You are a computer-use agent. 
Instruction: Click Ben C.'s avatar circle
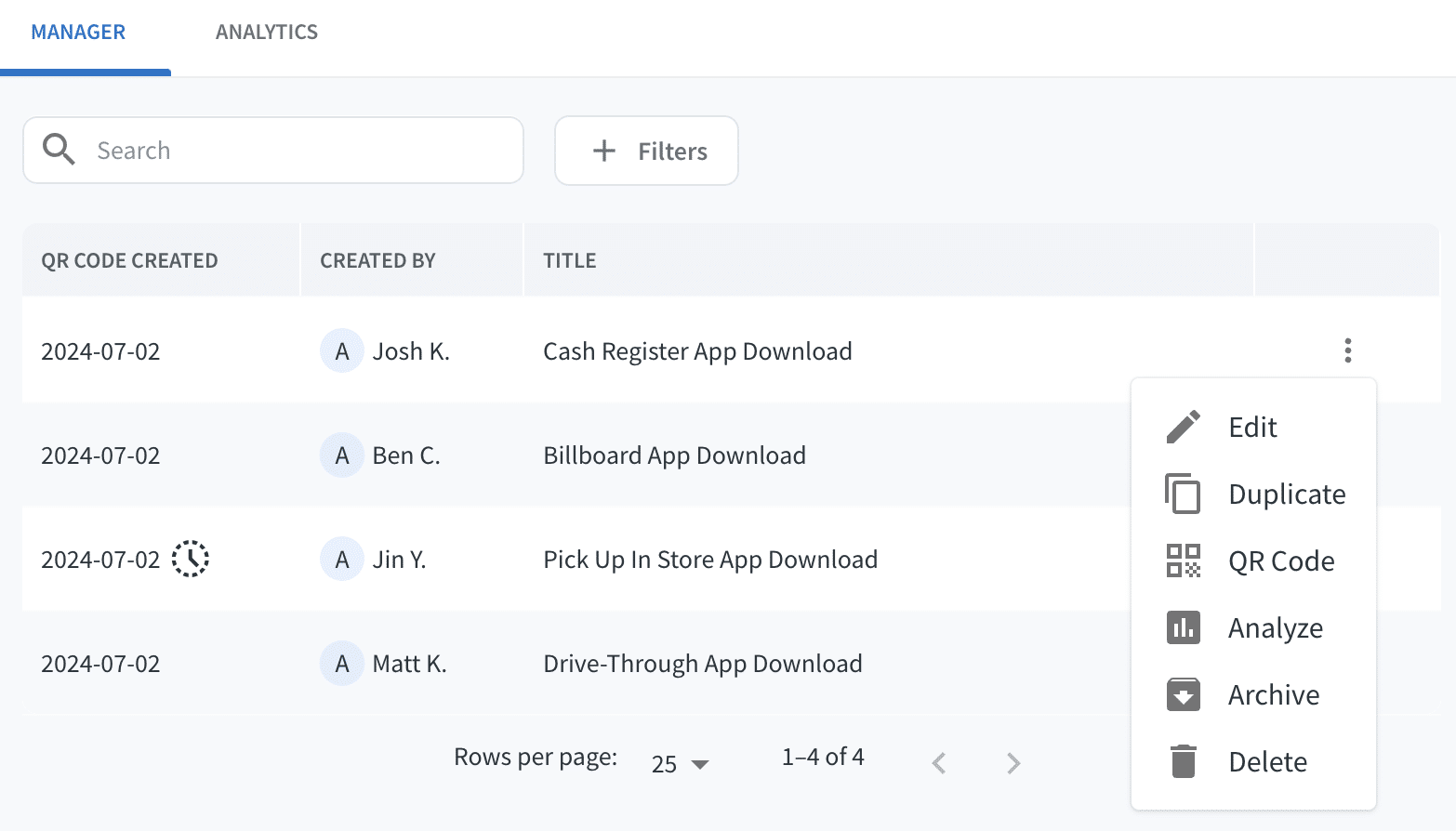point(341,455)
